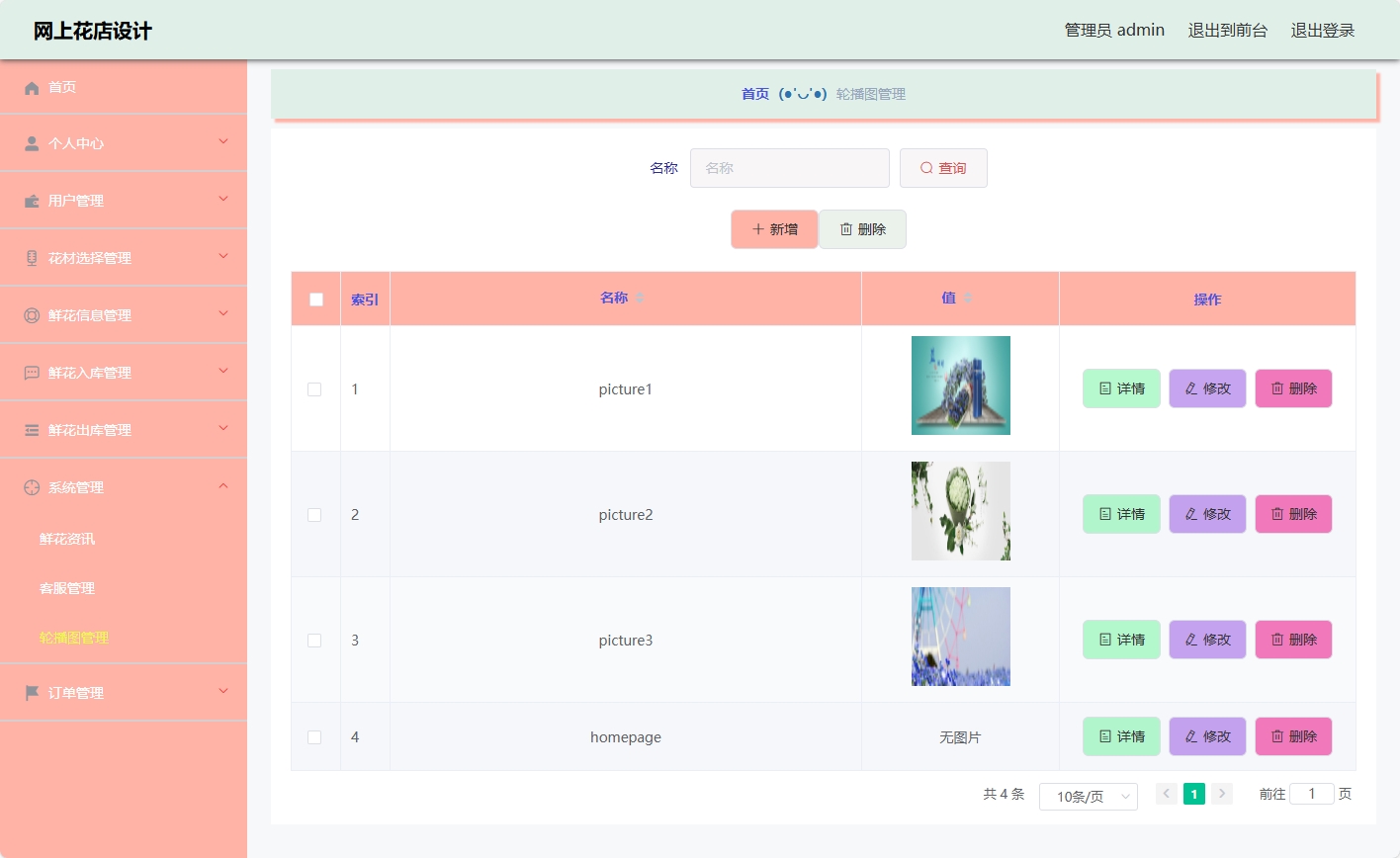Select the 鲜花信息管理 icon
Viewport: 1400px width, 858px height.
tap(32, 314)
